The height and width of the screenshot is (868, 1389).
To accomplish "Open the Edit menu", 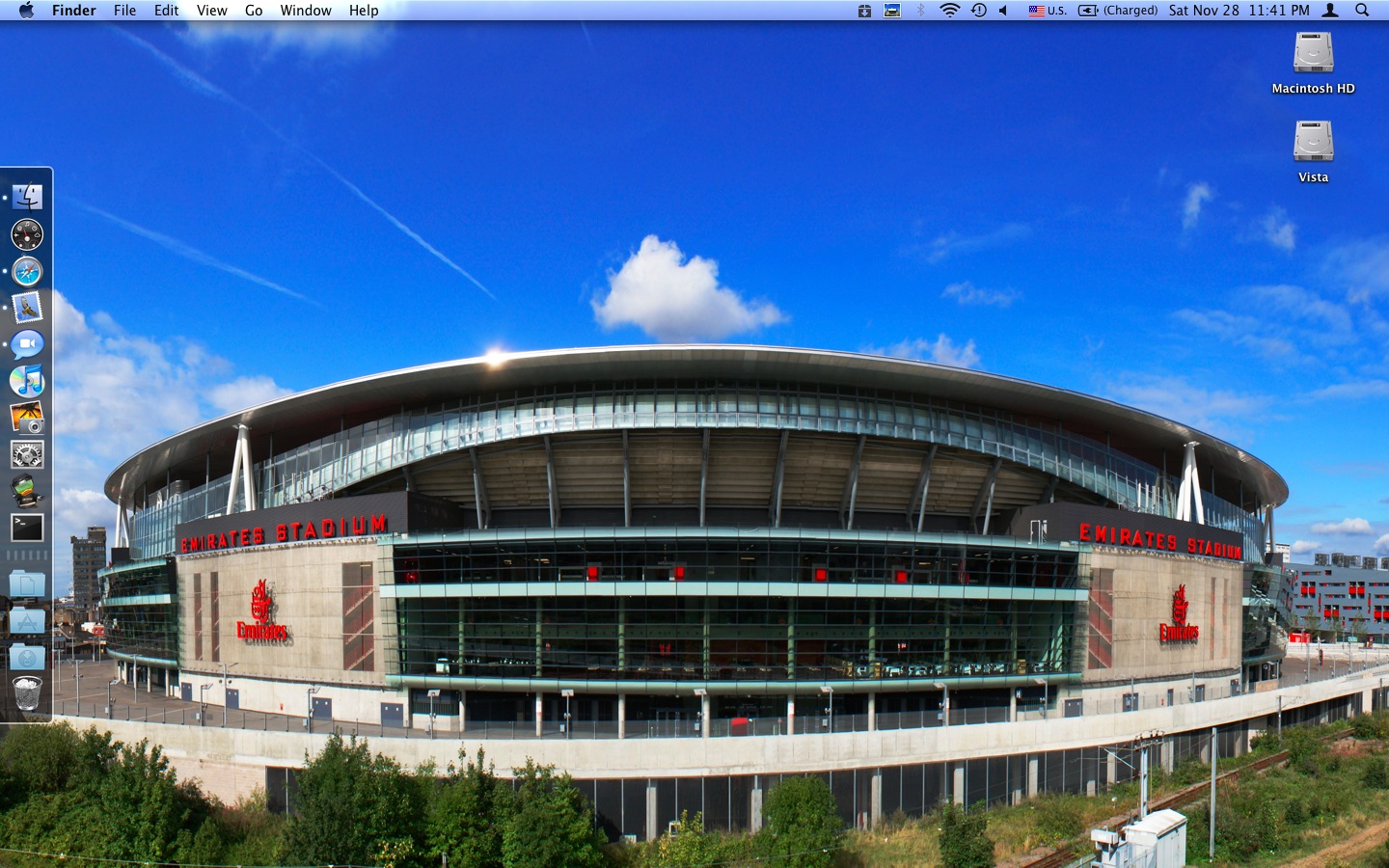I will click(166, 10).
